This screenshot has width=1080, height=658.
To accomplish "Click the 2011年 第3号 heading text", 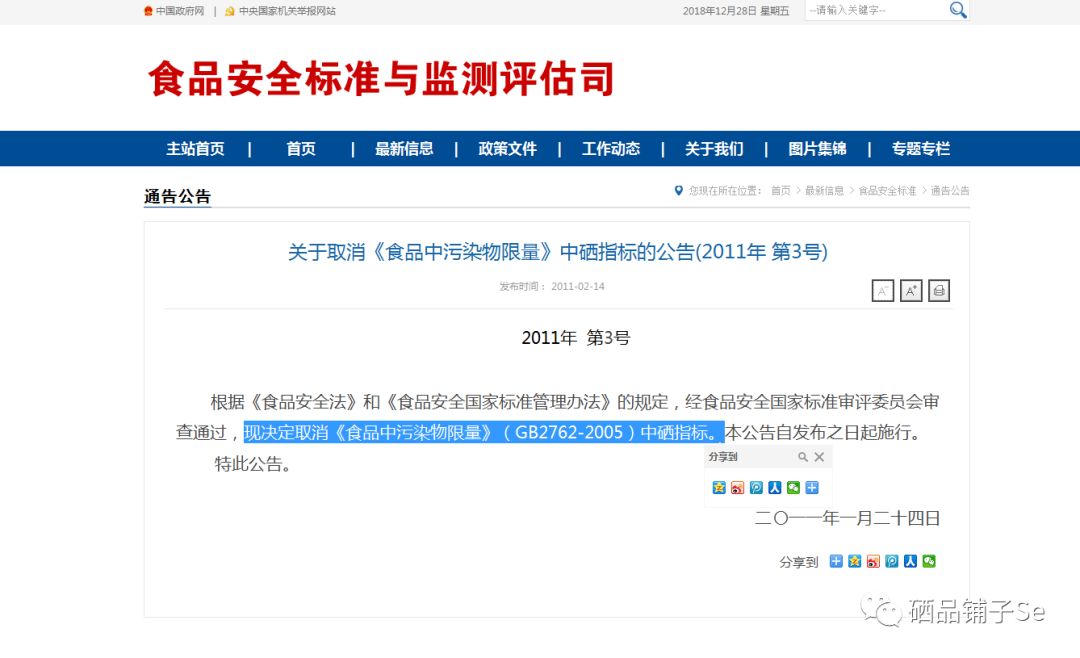I will 576,338.
